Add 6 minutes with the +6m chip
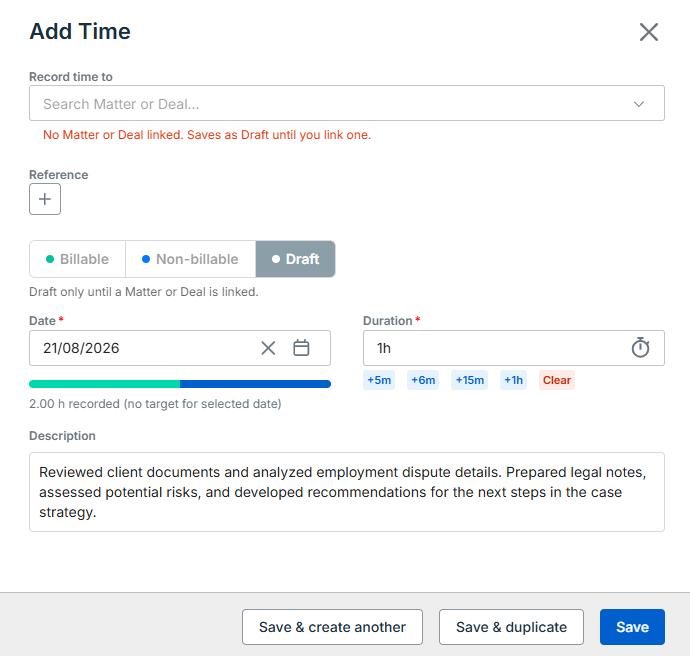This screenshot has height=656, width=690. 423,380
